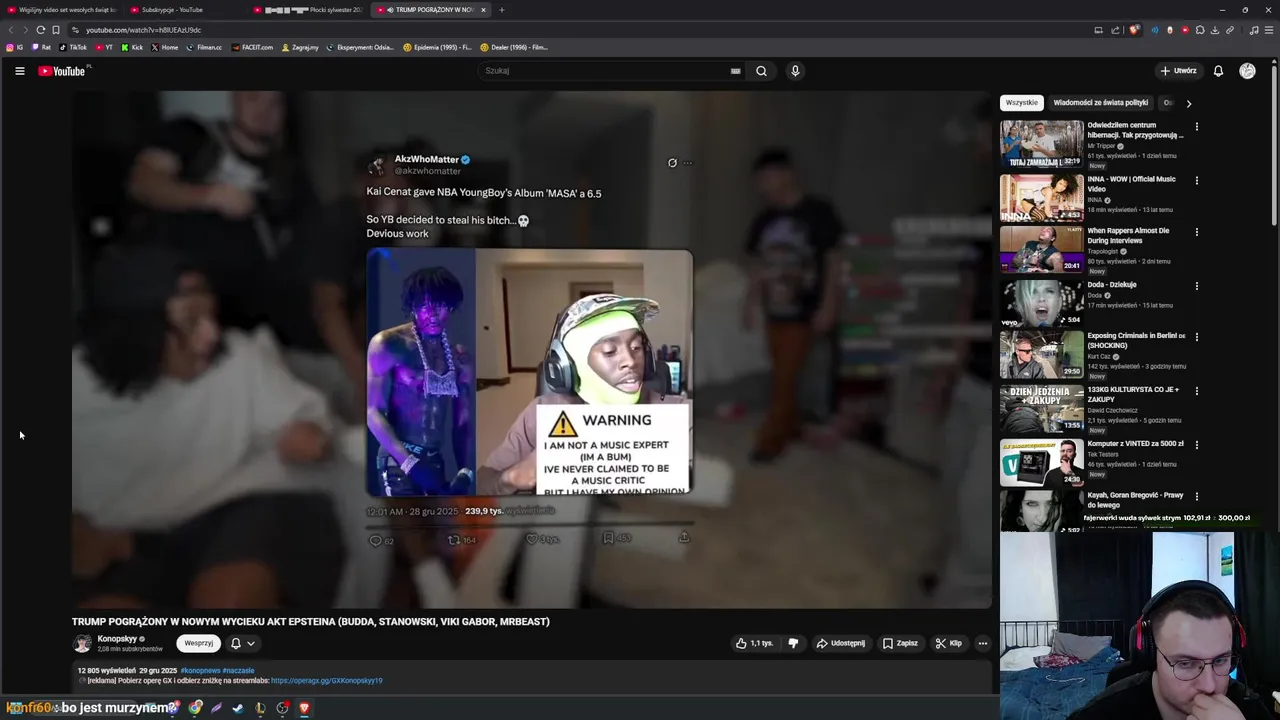
Task: Open the browser downloads icon
Action: [x=1215, y=30]
